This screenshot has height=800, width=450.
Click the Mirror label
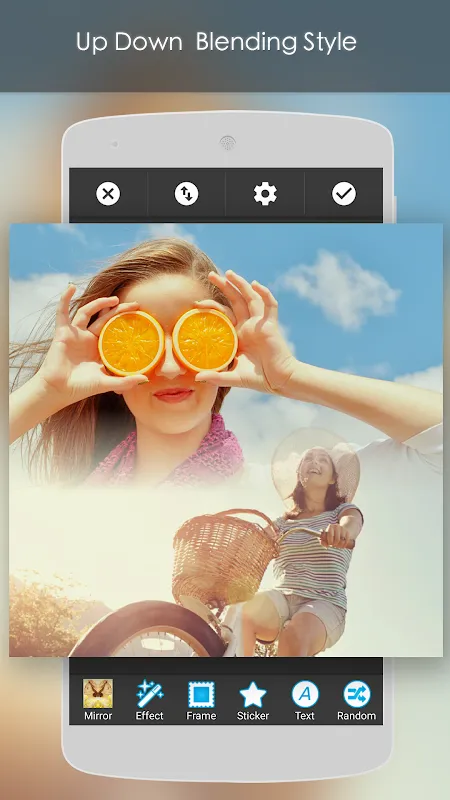(98, 716)
